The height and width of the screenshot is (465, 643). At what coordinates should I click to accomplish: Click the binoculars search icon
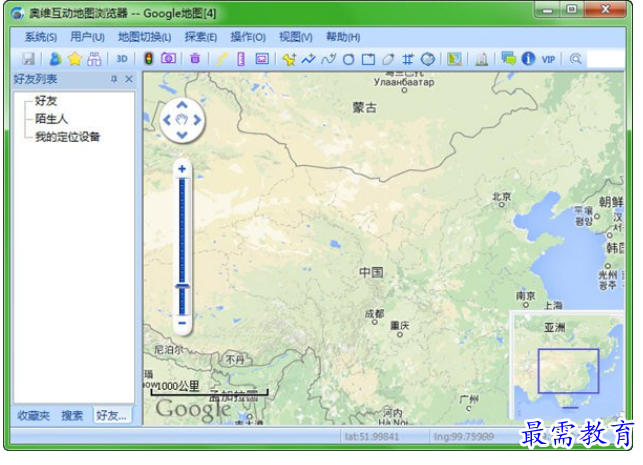click(94, 59)
